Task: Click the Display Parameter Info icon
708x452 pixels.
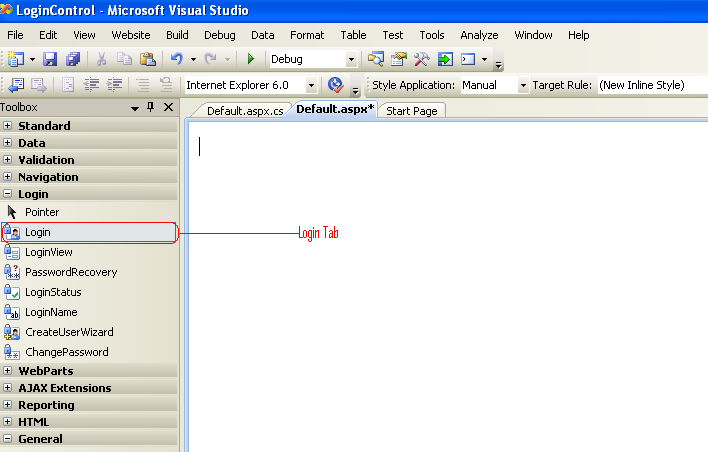Action: pyautogui.click(x=38, y=85)
